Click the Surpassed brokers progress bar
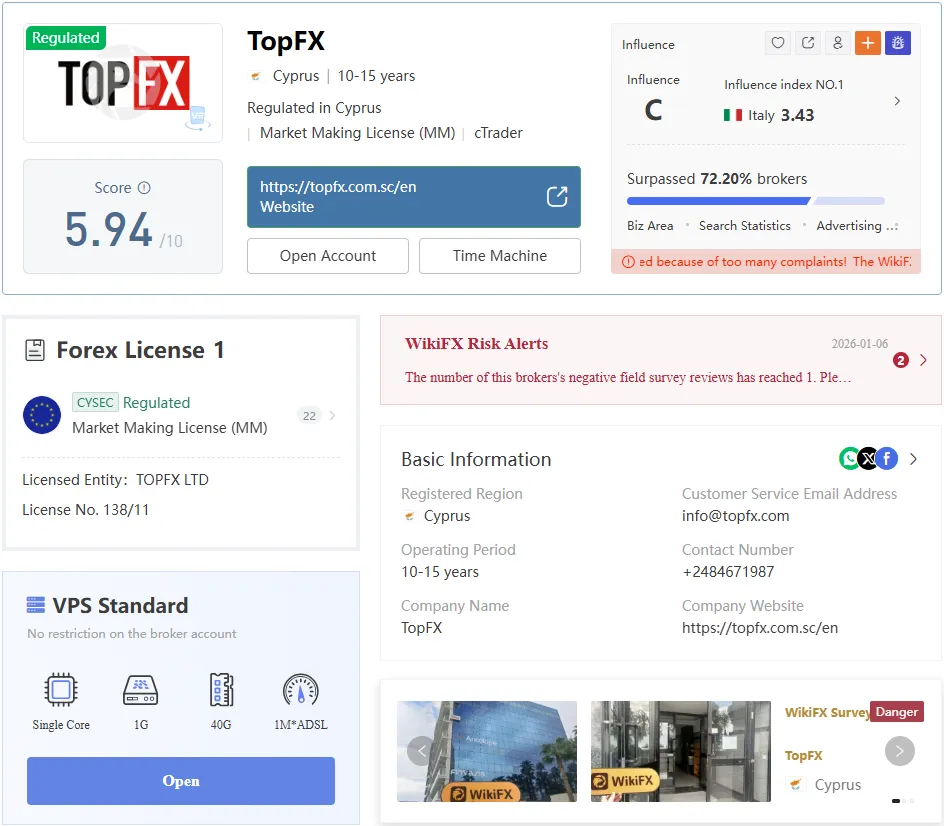 pyautogui.click(x=756, y=201)
